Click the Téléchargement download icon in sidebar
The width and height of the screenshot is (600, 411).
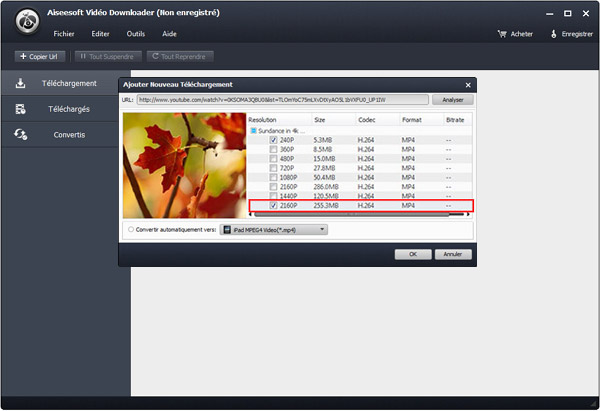(x=20, y=82)
